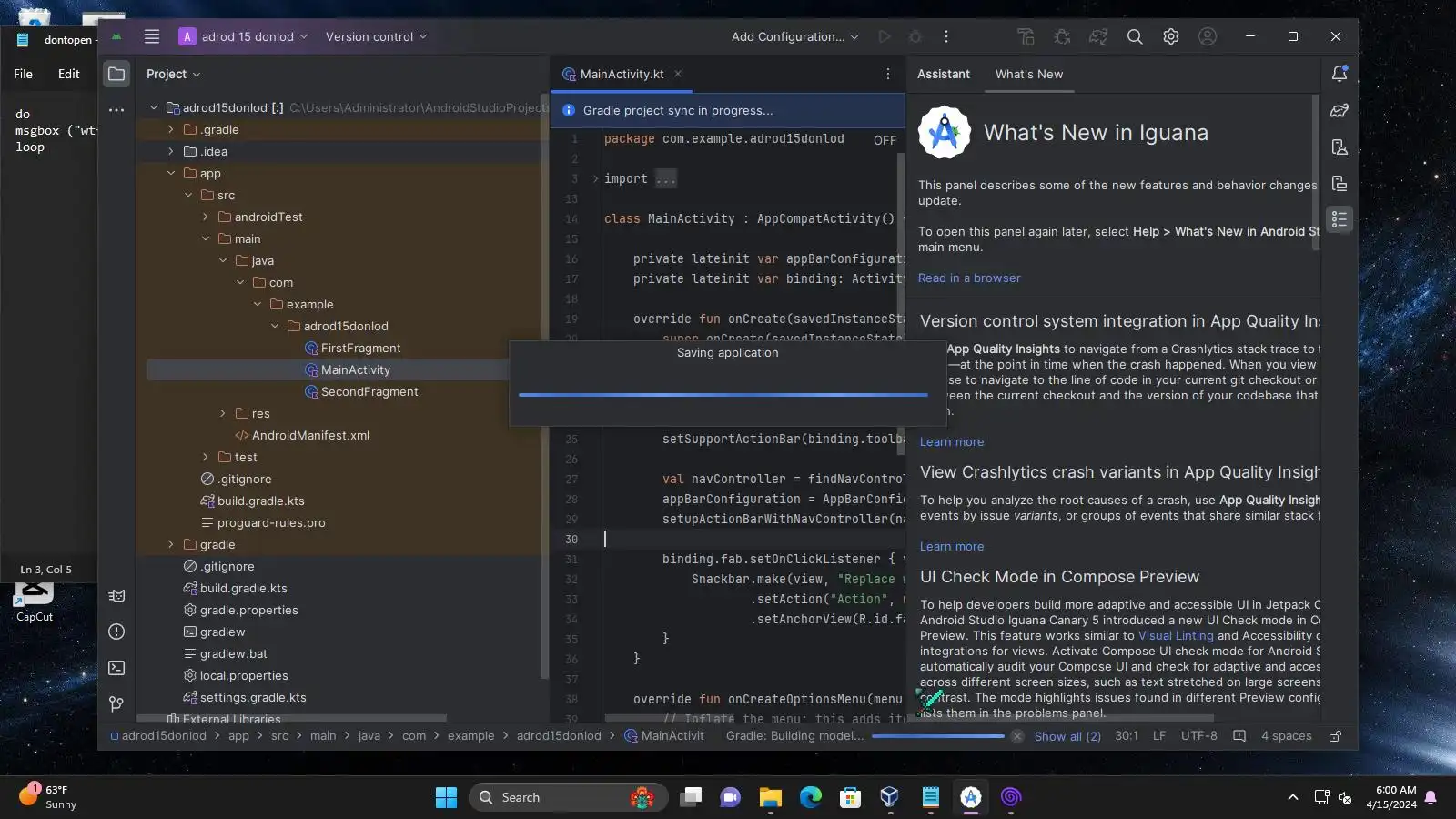Click the UTF-8 encoding indicator
1456x819 pixels.
tap(1198, 736)
